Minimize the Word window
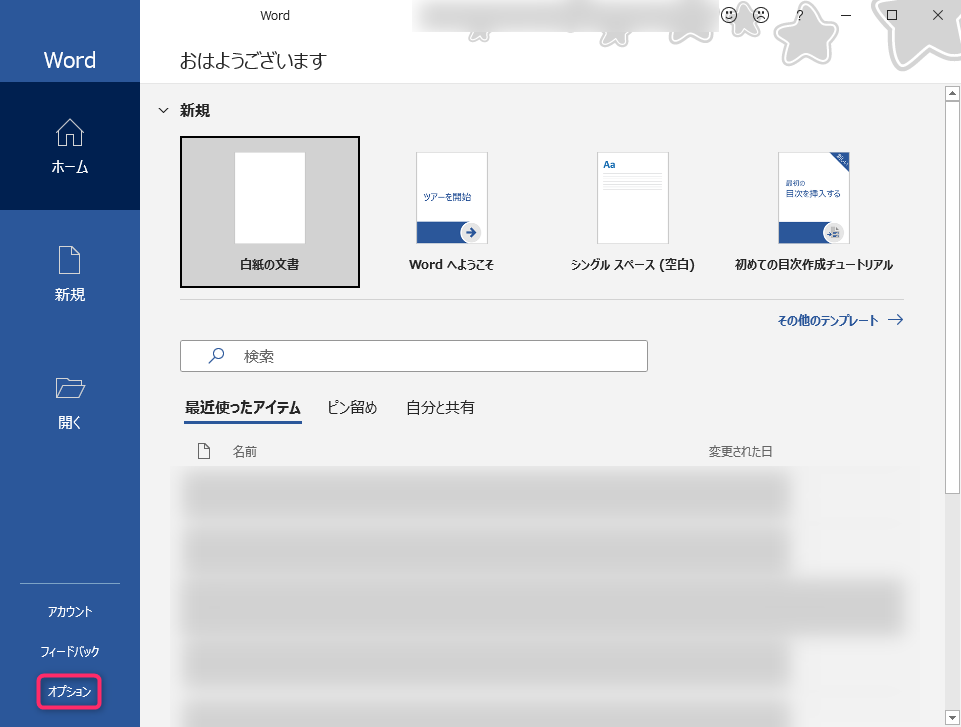Image resolution: width=961 pixels, height=727 pixels. [846, 15]
